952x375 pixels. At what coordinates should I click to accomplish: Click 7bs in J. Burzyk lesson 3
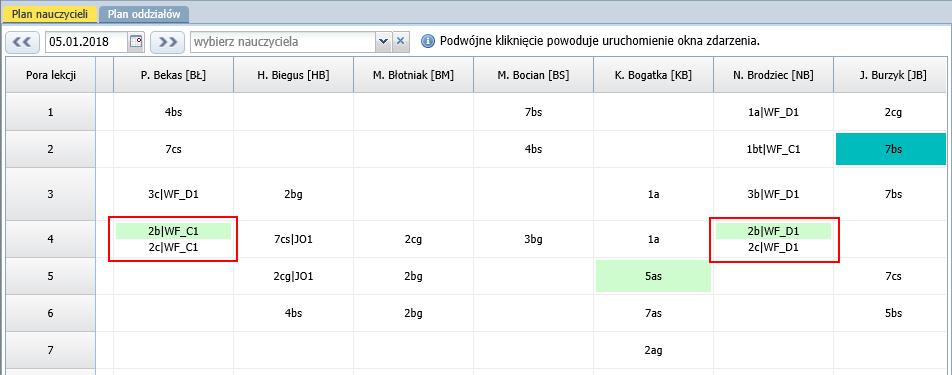pos(893,194)
